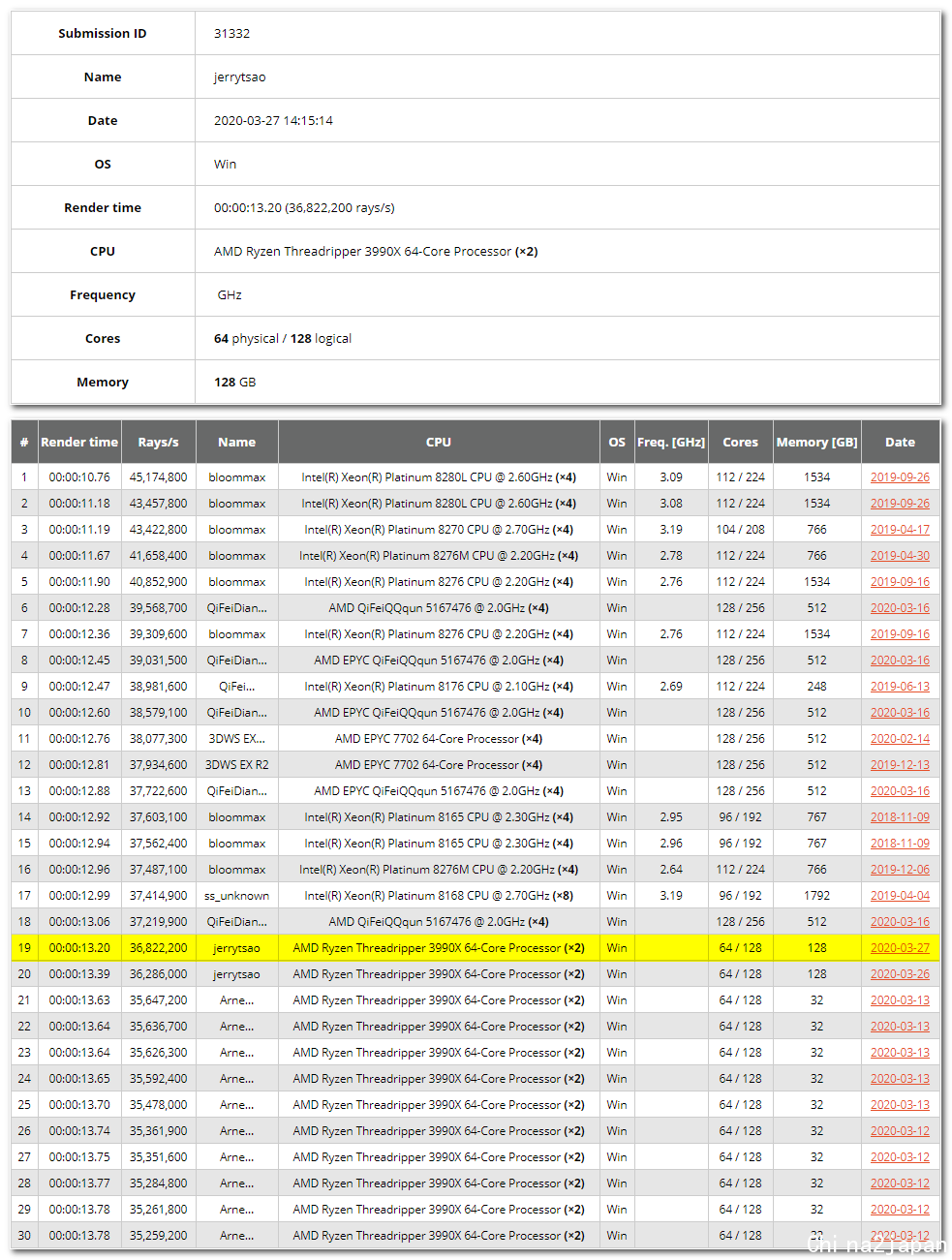Select the cores cell 104 / 208
Viewport: 952px width, 1260px height.
[x=740, y=530]
